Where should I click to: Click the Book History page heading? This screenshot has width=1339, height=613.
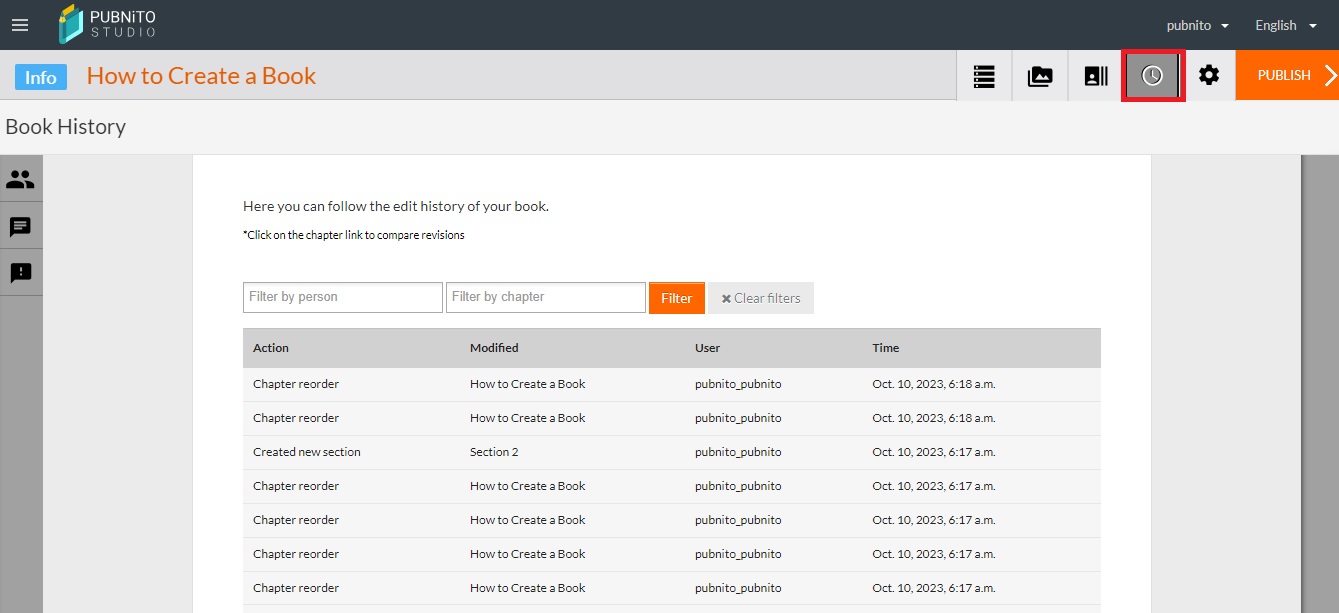click(66, 127)
